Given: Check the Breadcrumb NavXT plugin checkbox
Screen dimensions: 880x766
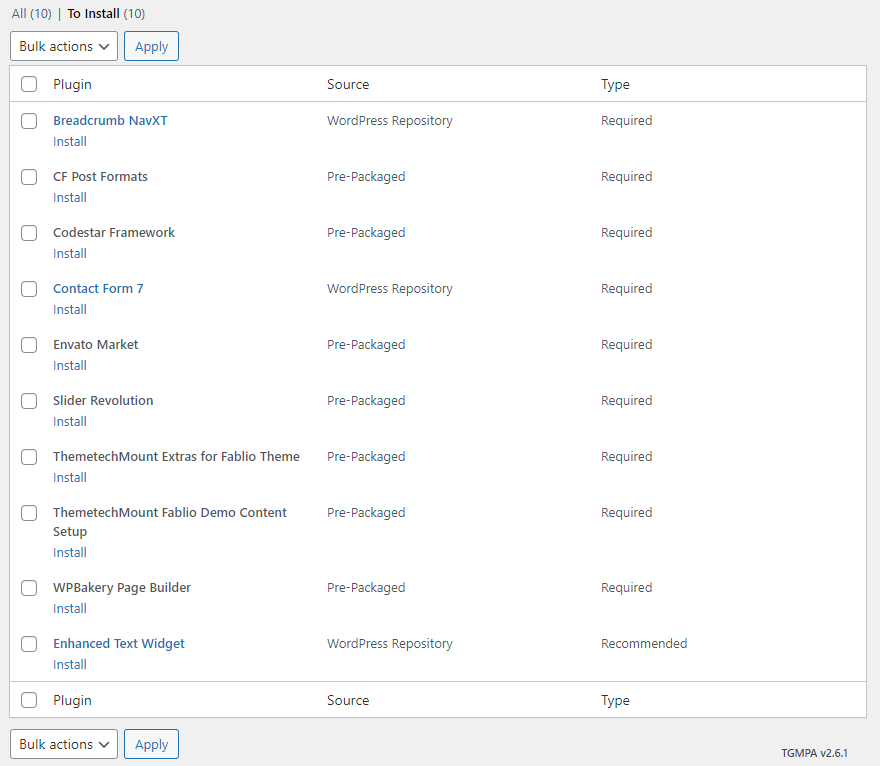Looking at the screenshot, I should tap(29, 121).
